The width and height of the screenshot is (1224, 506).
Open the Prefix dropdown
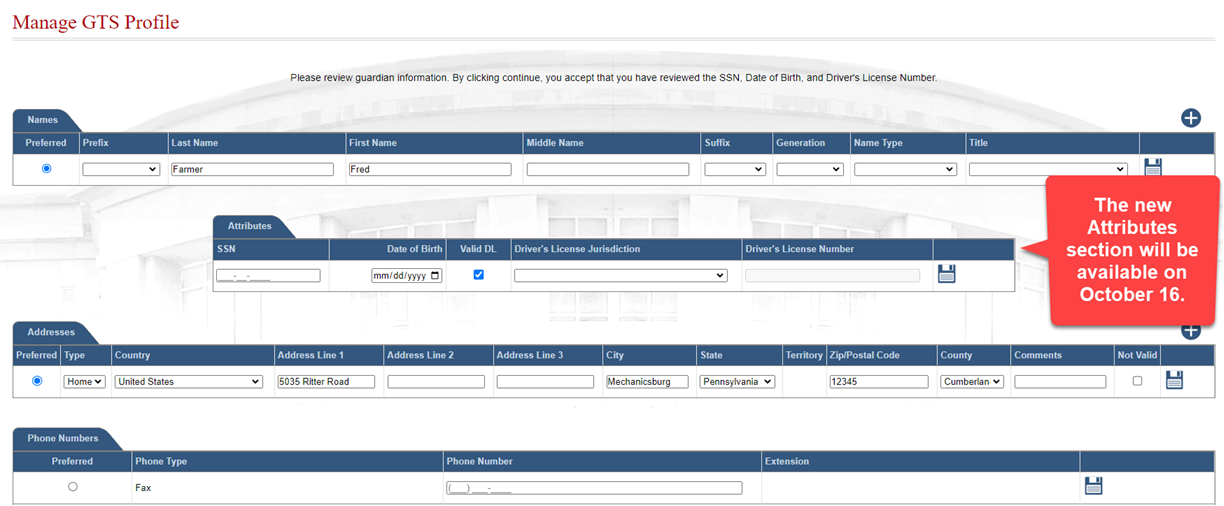(121, 170)
